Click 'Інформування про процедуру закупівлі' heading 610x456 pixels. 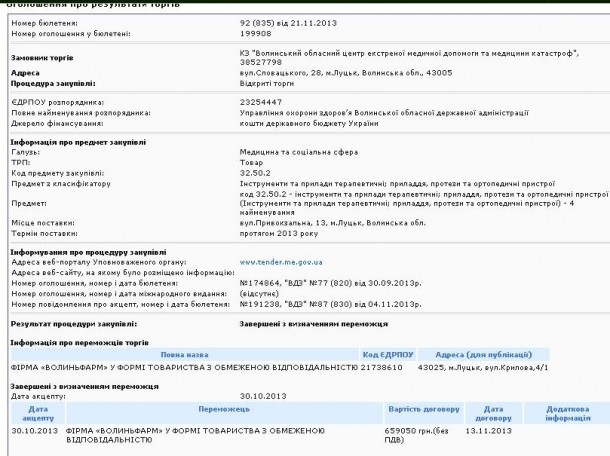[88, 252]
